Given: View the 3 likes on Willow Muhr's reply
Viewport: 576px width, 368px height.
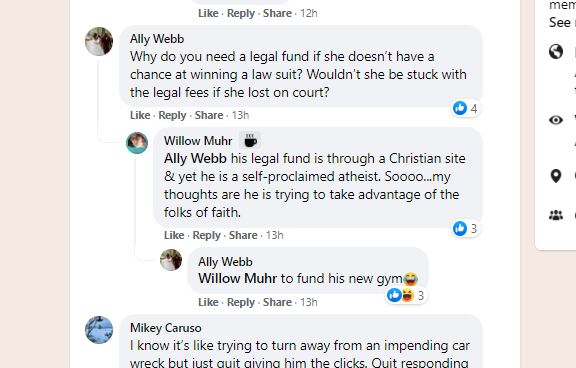Looking at the screenshot, I should 465,228.
